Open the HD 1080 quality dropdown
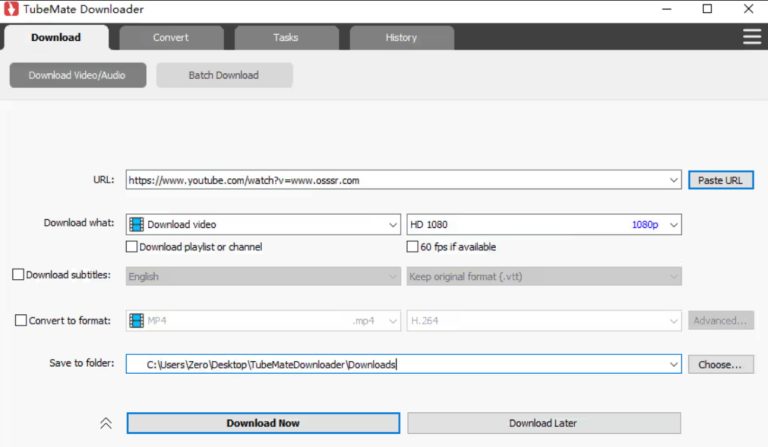This screenshot has width=768, height=447. 544,224
